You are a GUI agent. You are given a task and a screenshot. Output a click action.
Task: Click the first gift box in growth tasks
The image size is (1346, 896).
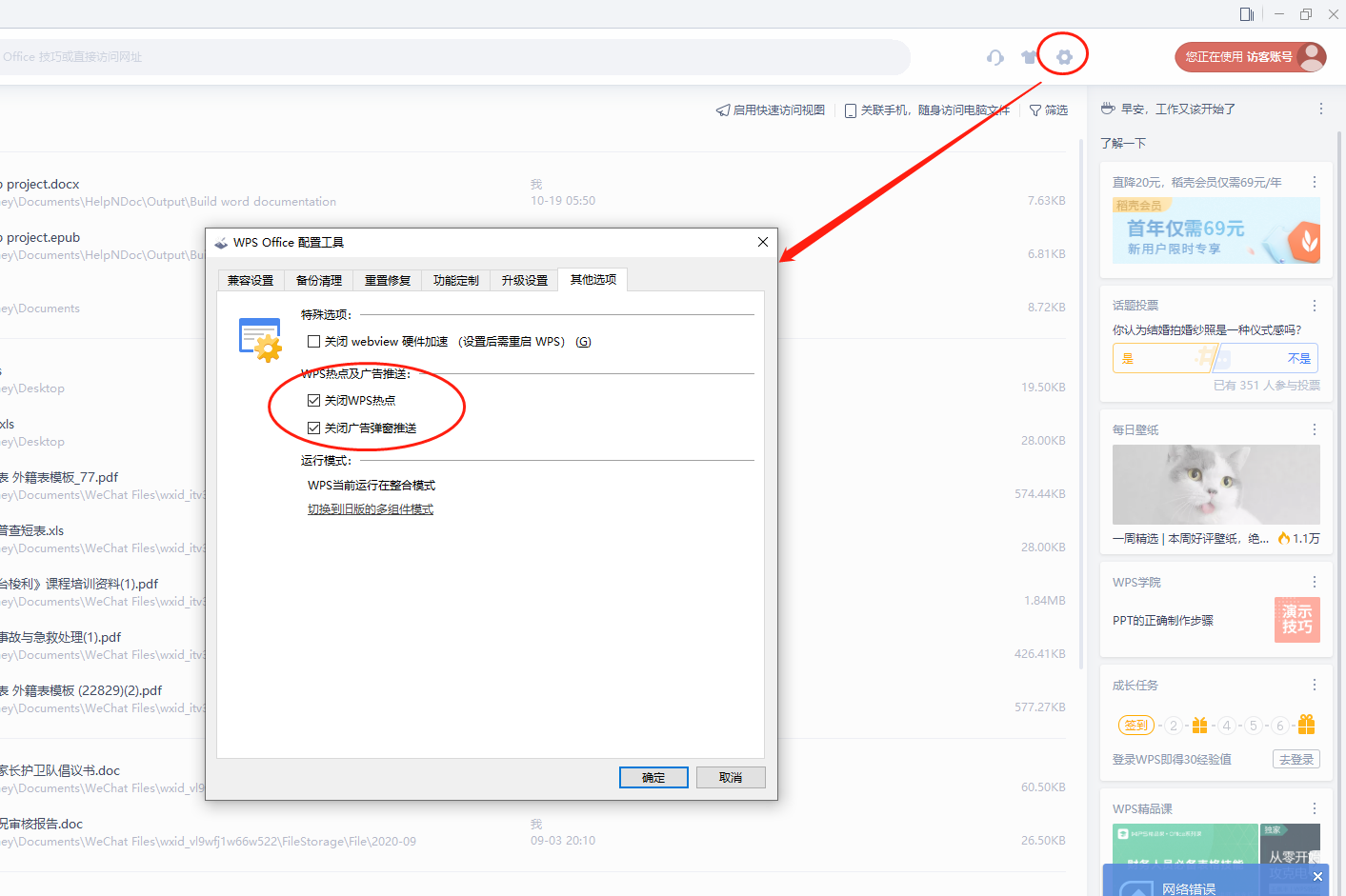1200,726
